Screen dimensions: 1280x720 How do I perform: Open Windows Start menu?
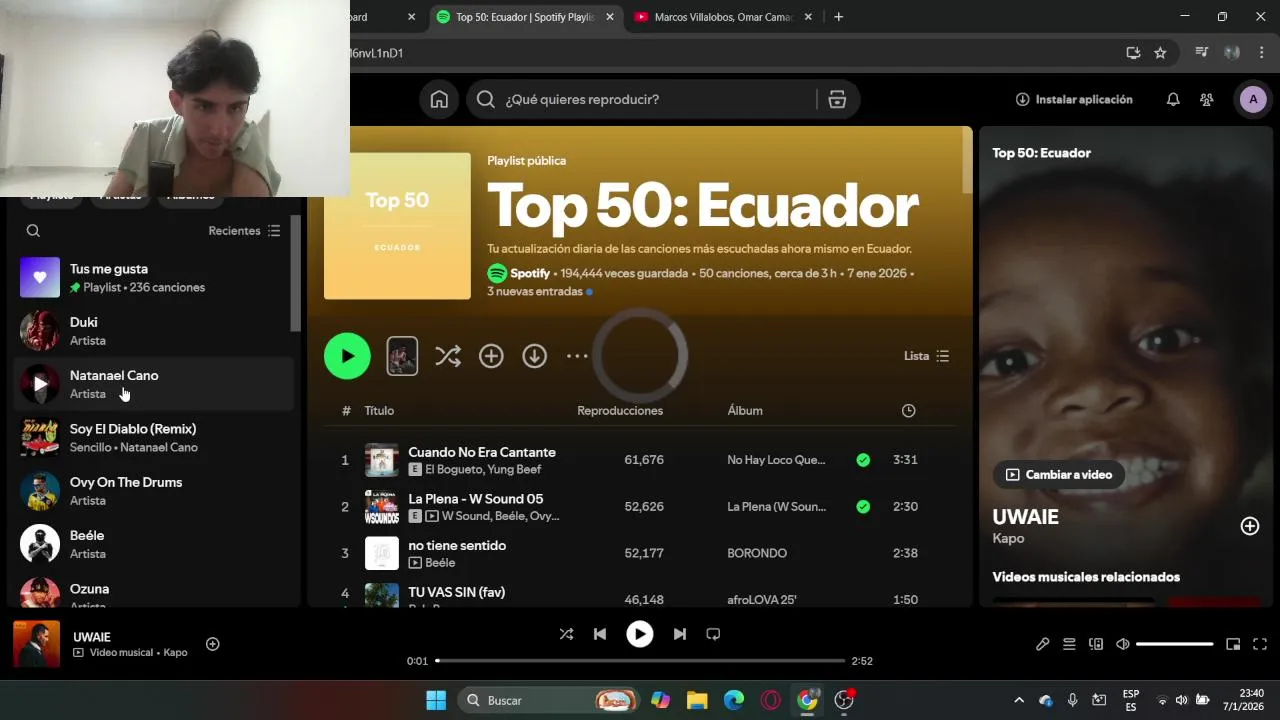click(436, 700)
